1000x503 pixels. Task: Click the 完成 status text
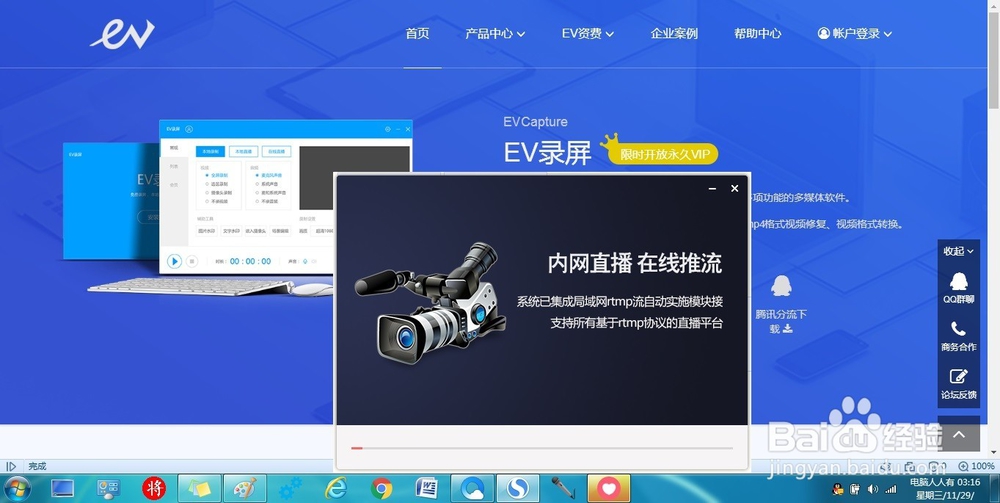point(37,467)
